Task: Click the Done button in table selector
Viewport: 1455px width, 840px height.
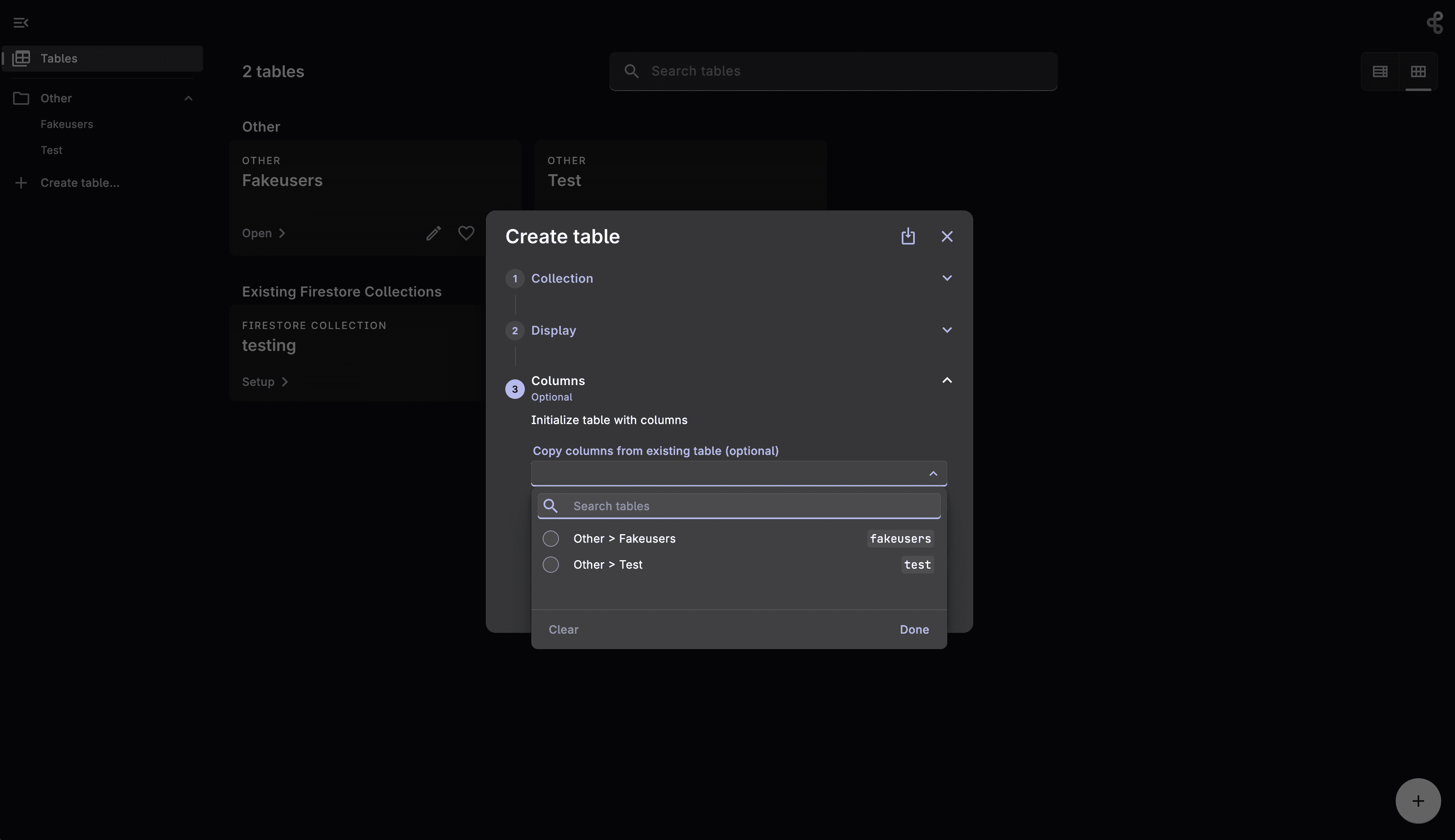Action: 914,629
